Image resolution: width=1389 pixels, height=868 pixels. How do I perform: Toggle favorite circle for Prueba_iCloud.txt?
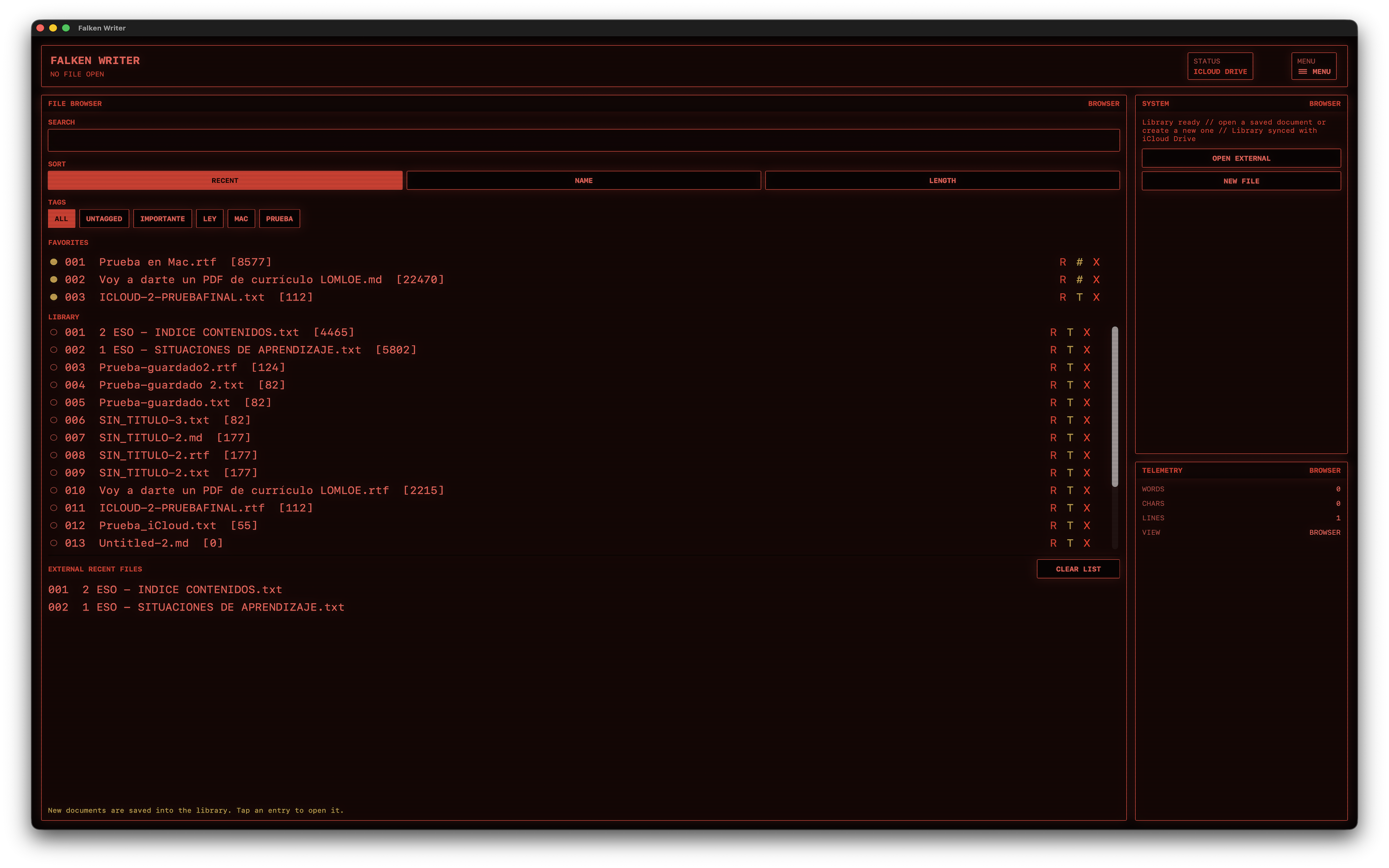[54, 526]
